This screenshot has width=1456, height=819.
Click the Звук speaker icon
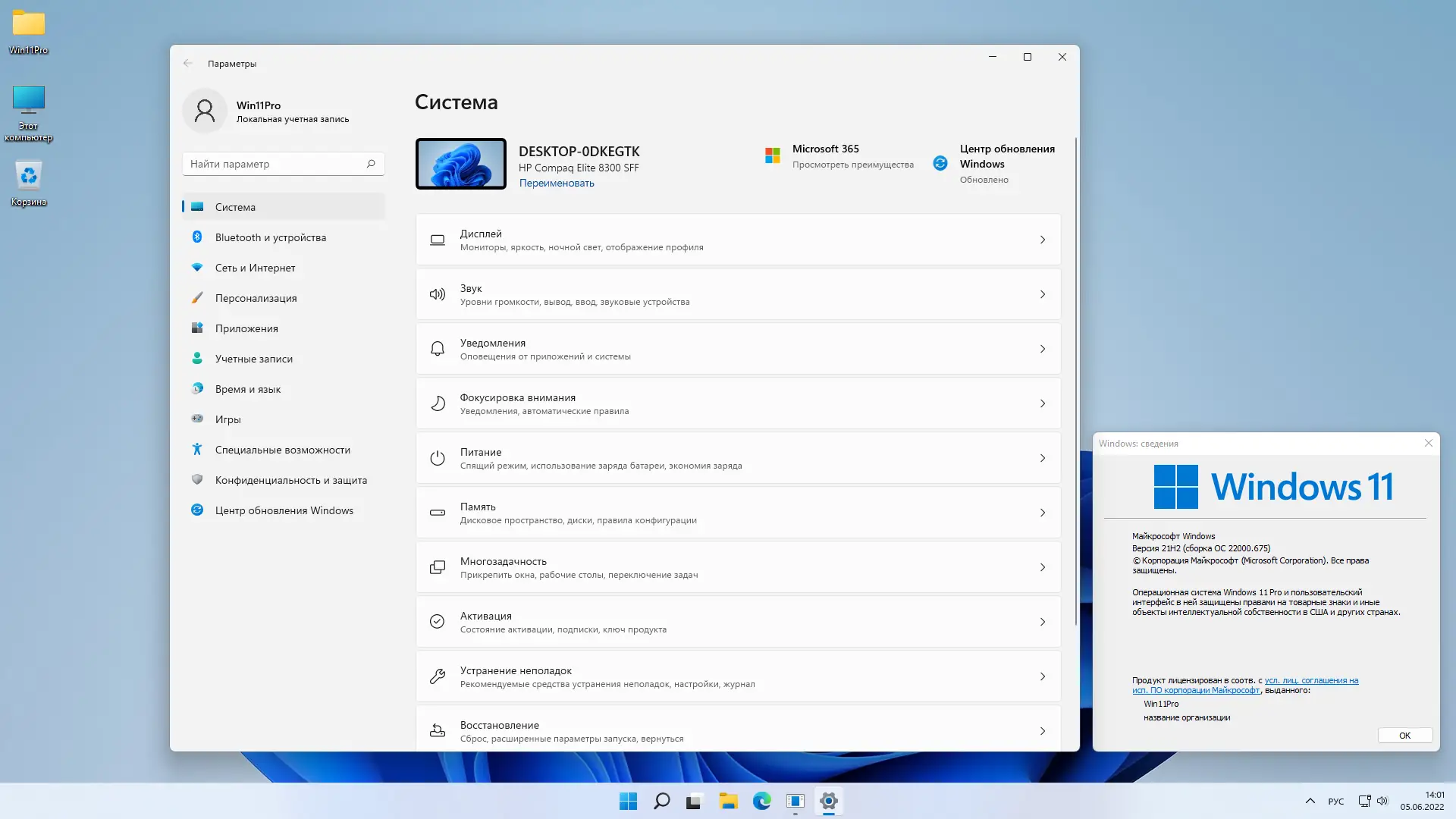(x=438, y=294)
